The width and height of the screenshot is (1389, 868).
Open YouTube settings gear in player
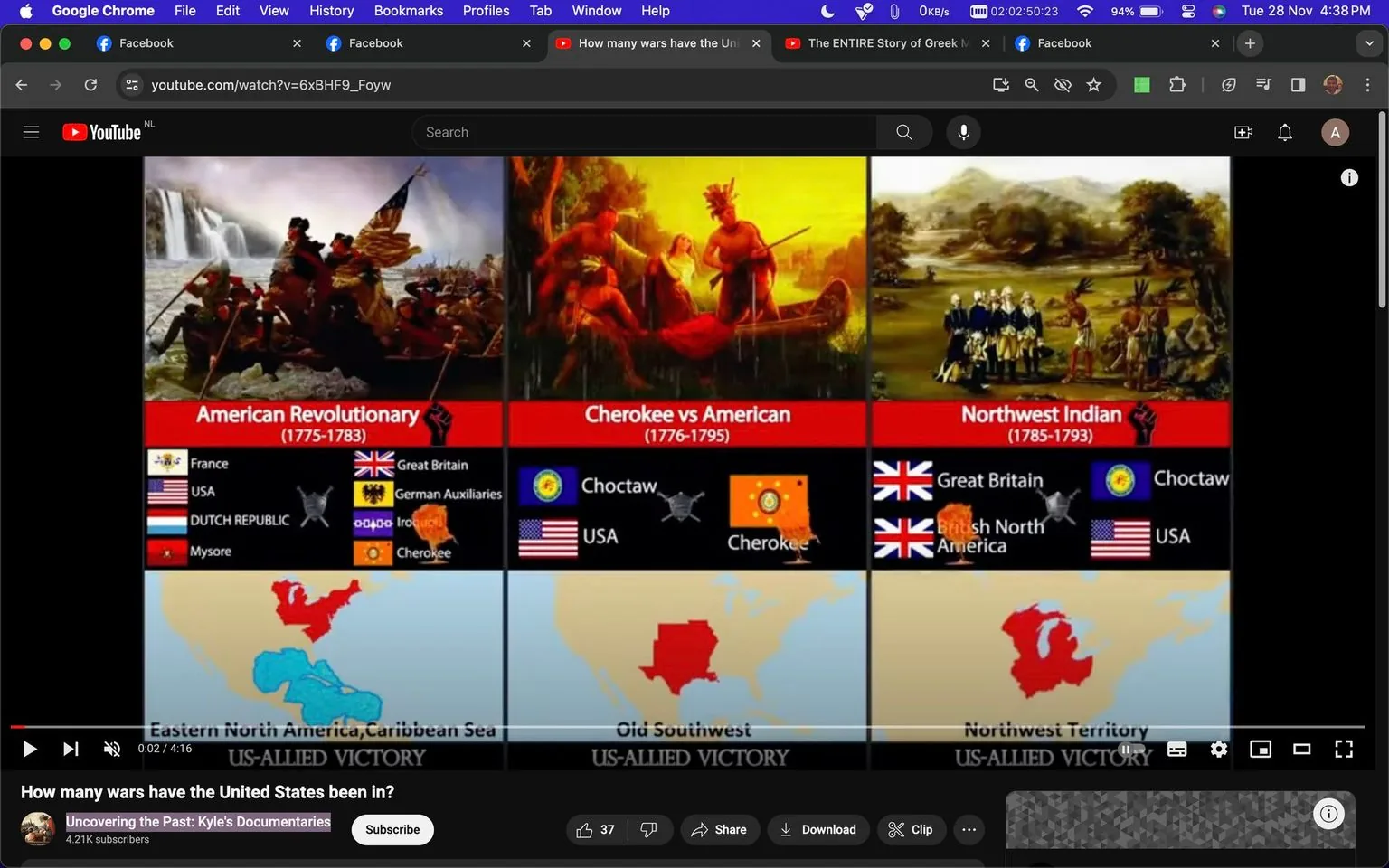pos(1218,749)
